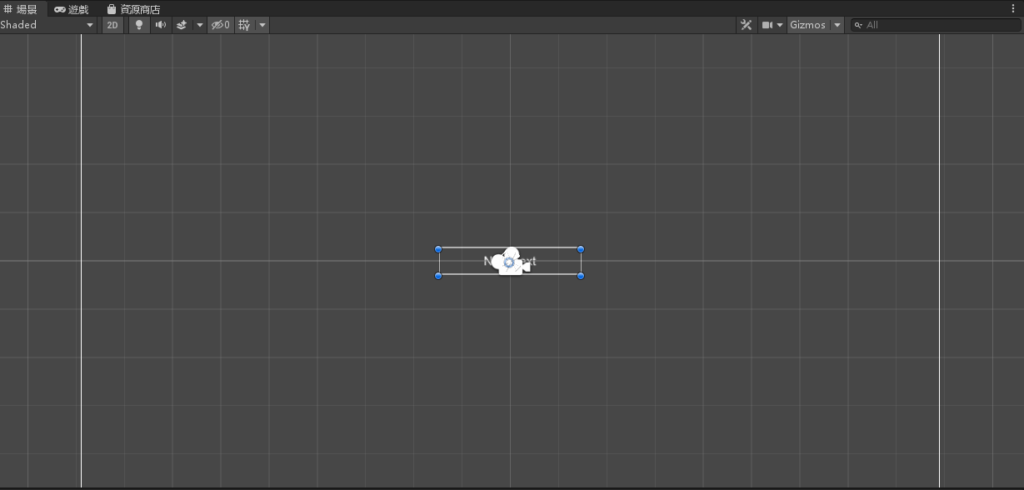
Task: Click the top-left blue rect handle
Action: (x=438, y=249)
